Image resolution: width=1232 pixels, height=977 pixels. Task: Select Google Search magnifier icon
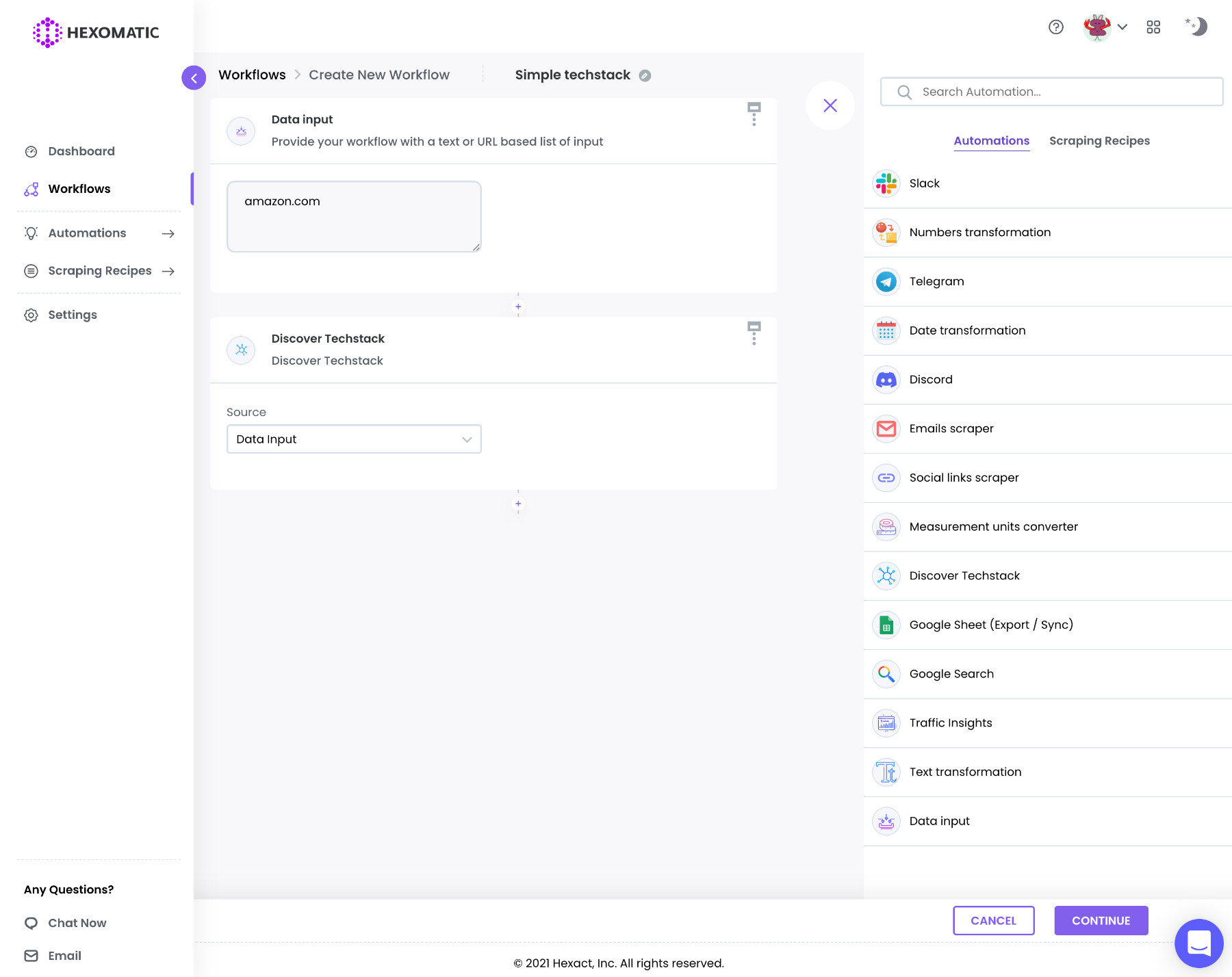pyautogui.click(x=886, y=674)
